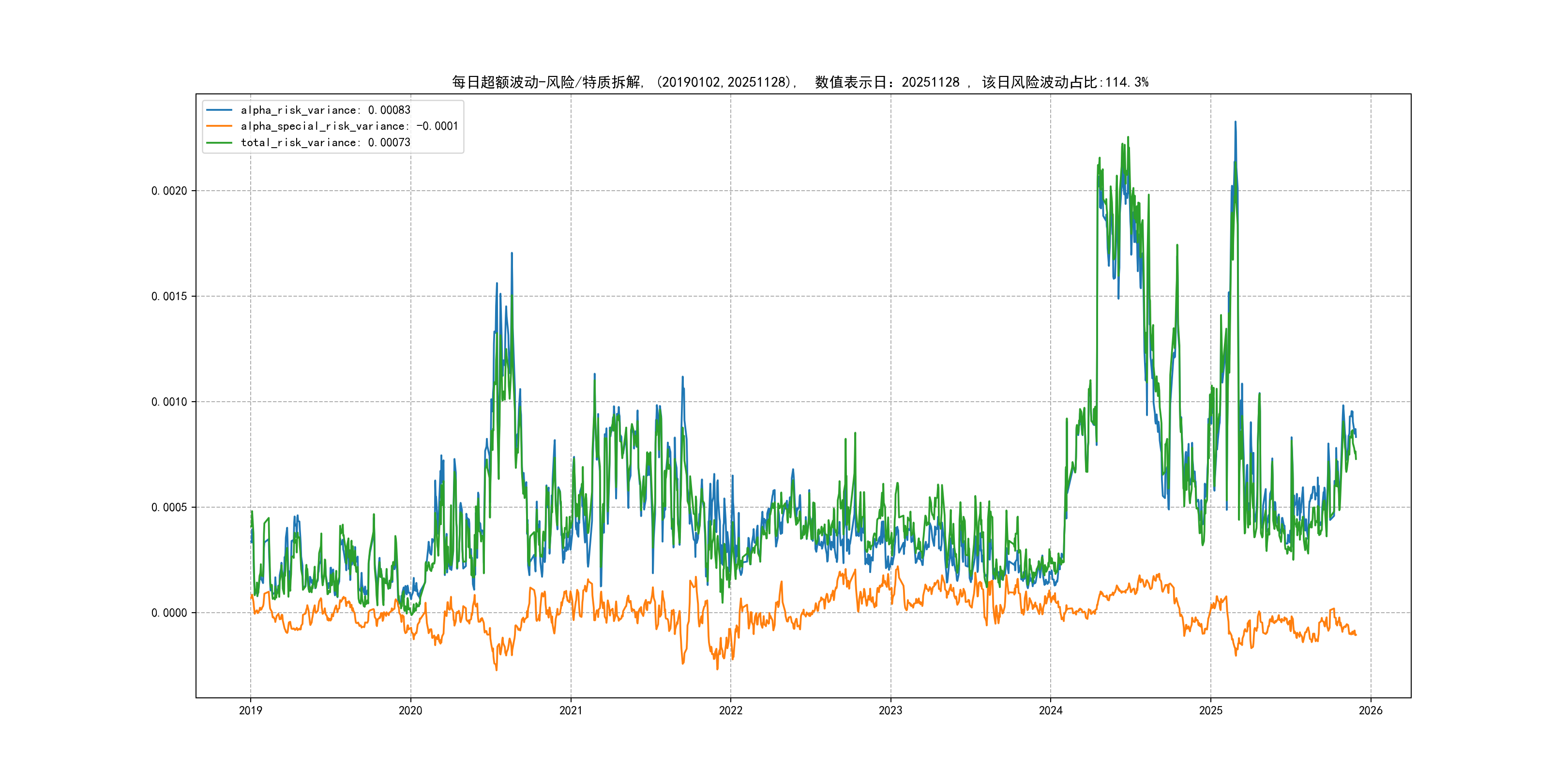Click the 0.0020 y-axis tick label

point(169,191)
